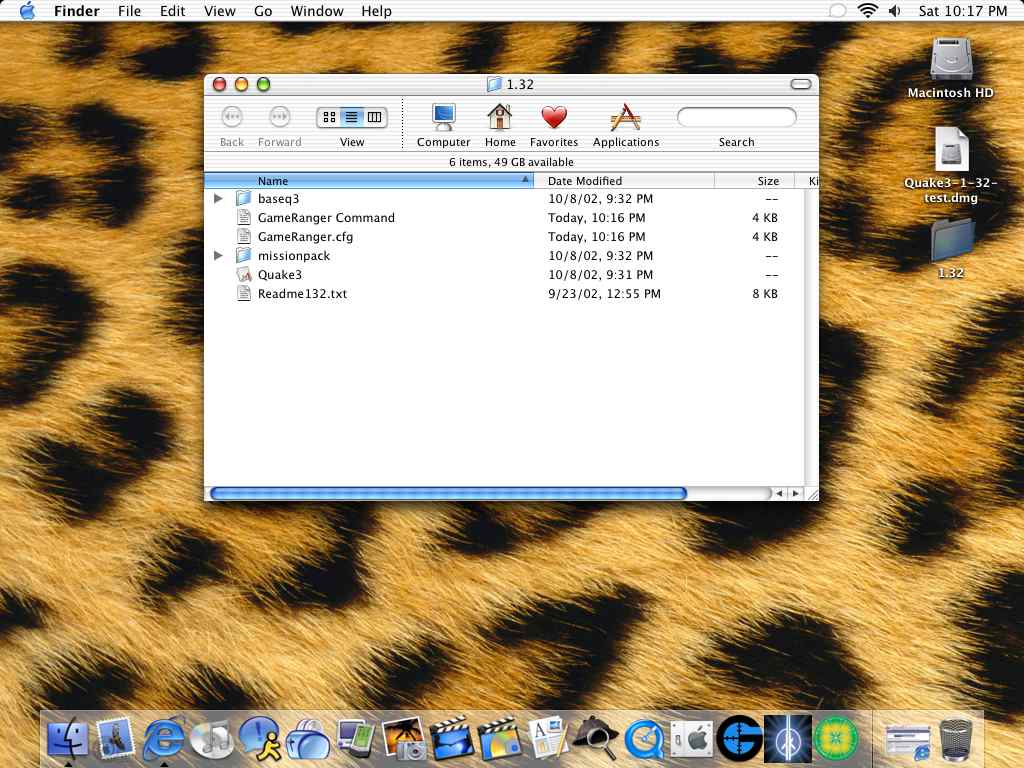This screenshot has width=1024, height=768.
Task: Expand the baseq3 folder triangle
Action: [x=218, y=199]
